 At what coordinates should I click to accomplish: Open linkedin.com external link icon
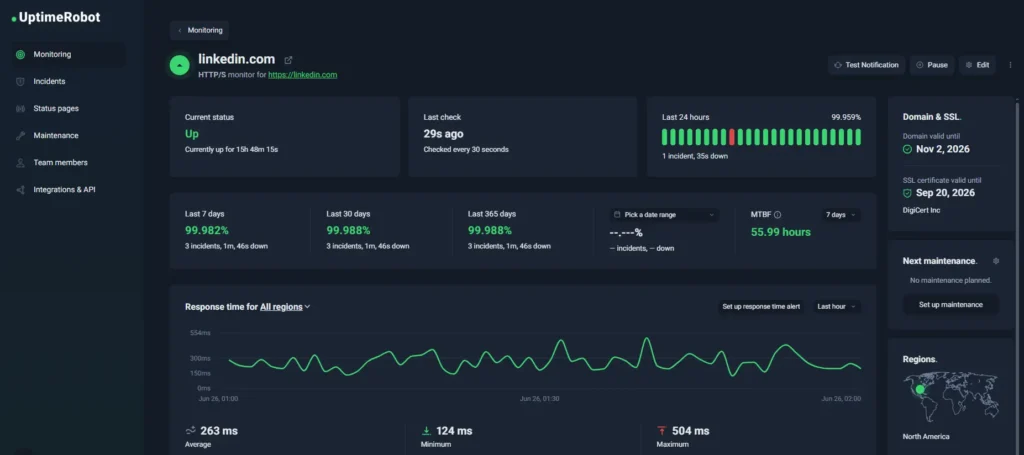288,60
